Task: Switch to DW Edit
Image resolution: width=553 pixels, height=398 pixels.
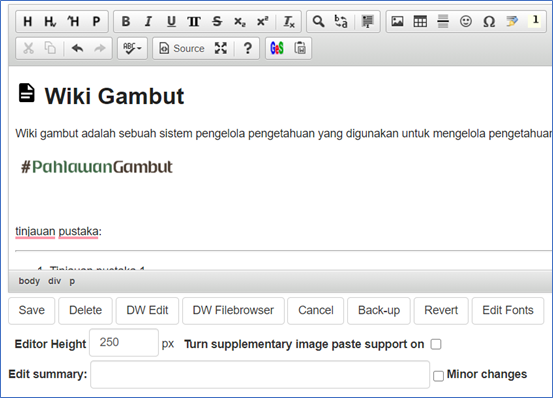Action: coord(147,311)
